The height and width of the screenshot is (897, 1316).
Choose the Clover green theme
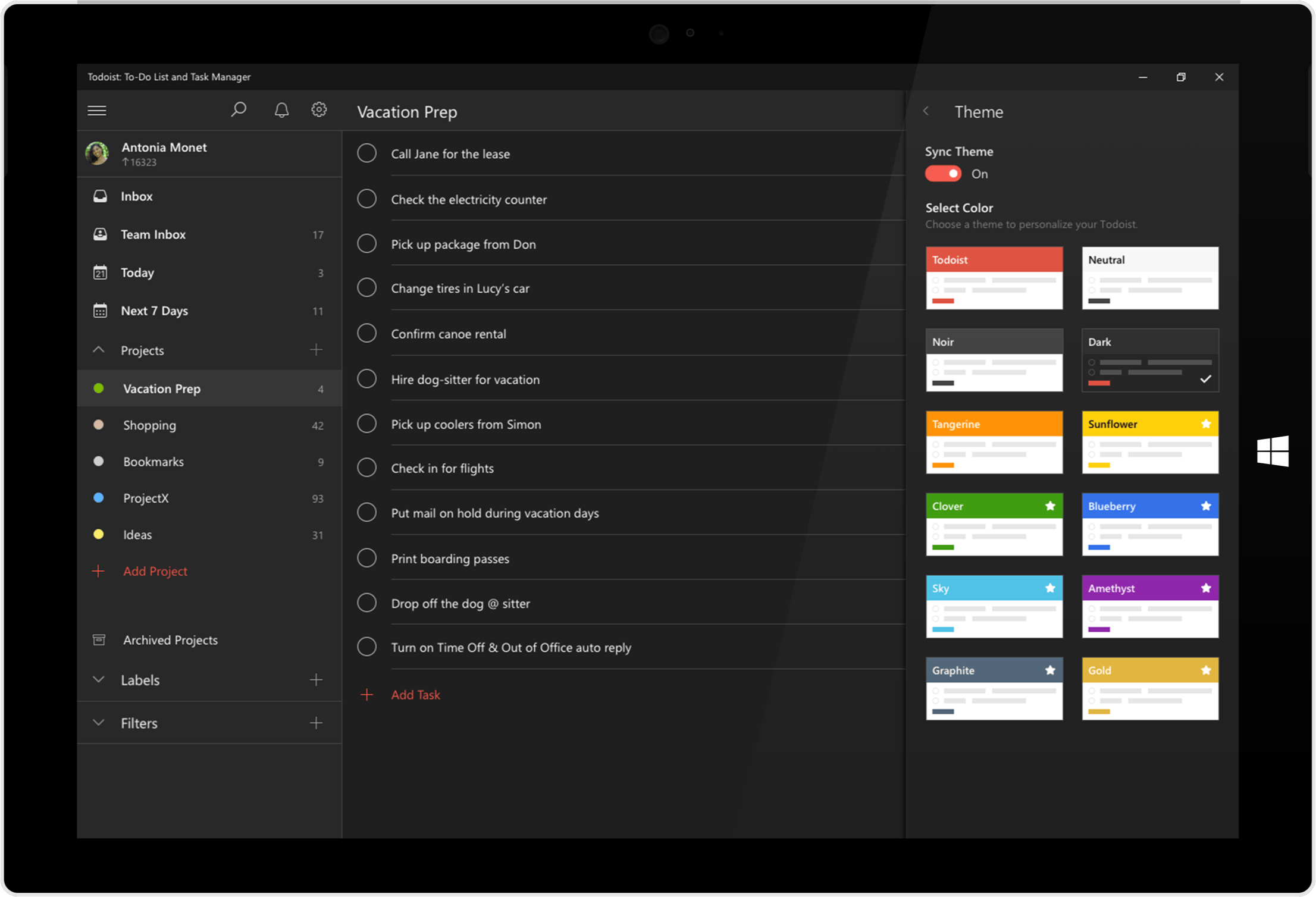[994, 524]
